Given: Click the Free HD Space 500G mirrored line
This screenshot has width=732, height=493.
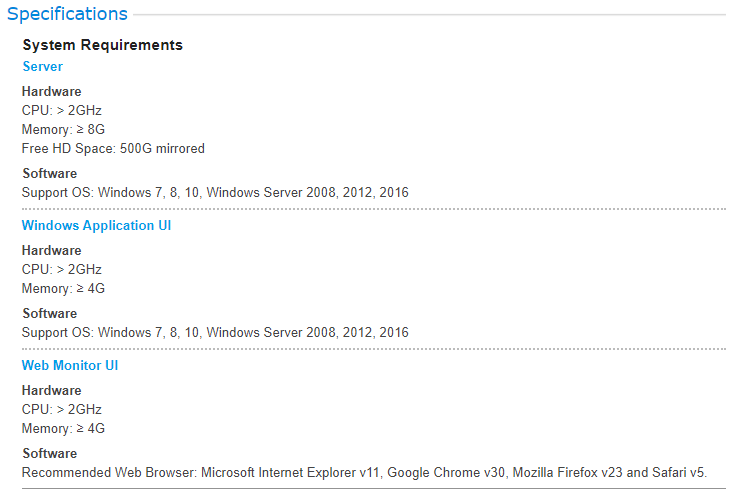Looking at the screenshot, I should (113, 148).
